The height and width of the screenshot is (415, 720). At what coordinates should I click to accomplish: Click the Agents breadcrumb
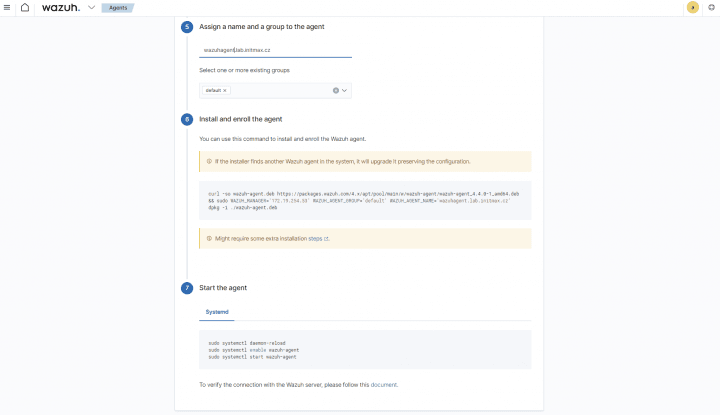tap(118, 8)
